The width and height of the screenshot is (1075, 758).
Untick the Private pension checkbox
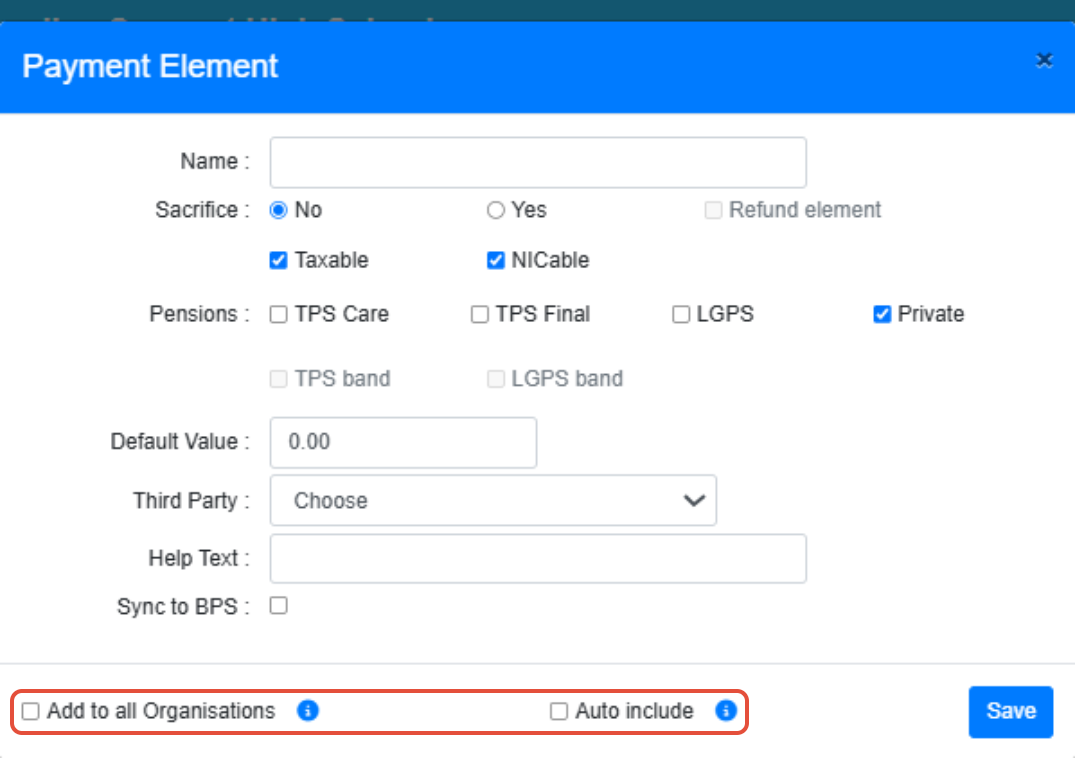(x=882, y=315)
